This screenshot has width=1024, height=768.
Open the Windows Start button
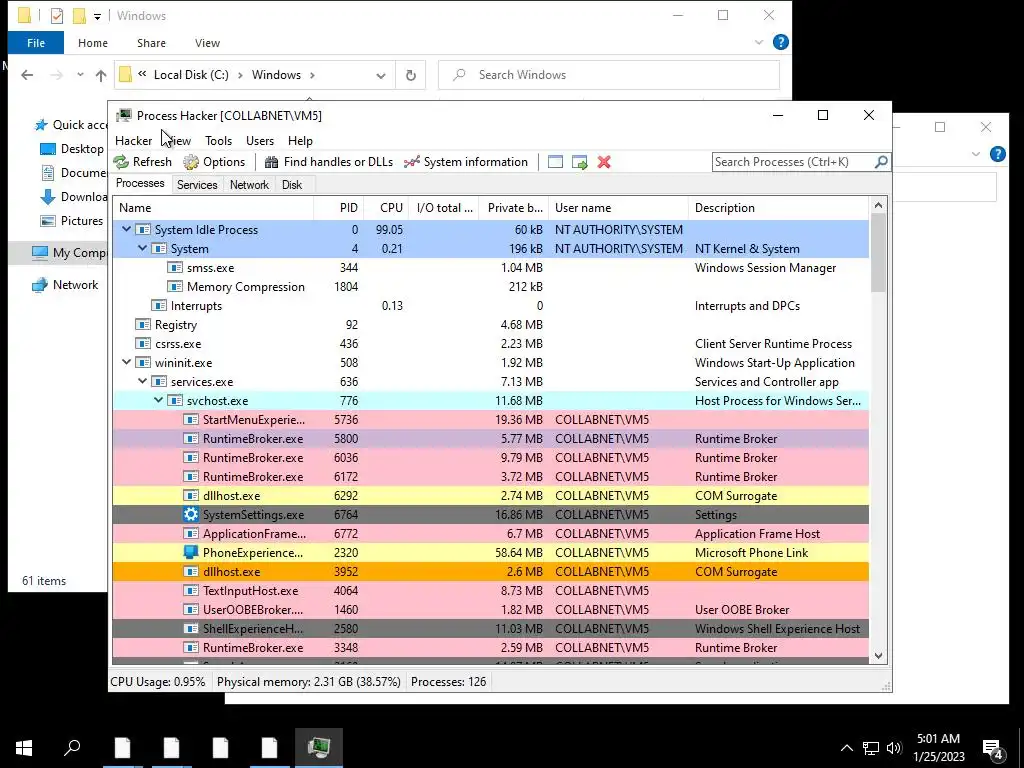pos(24,747)
